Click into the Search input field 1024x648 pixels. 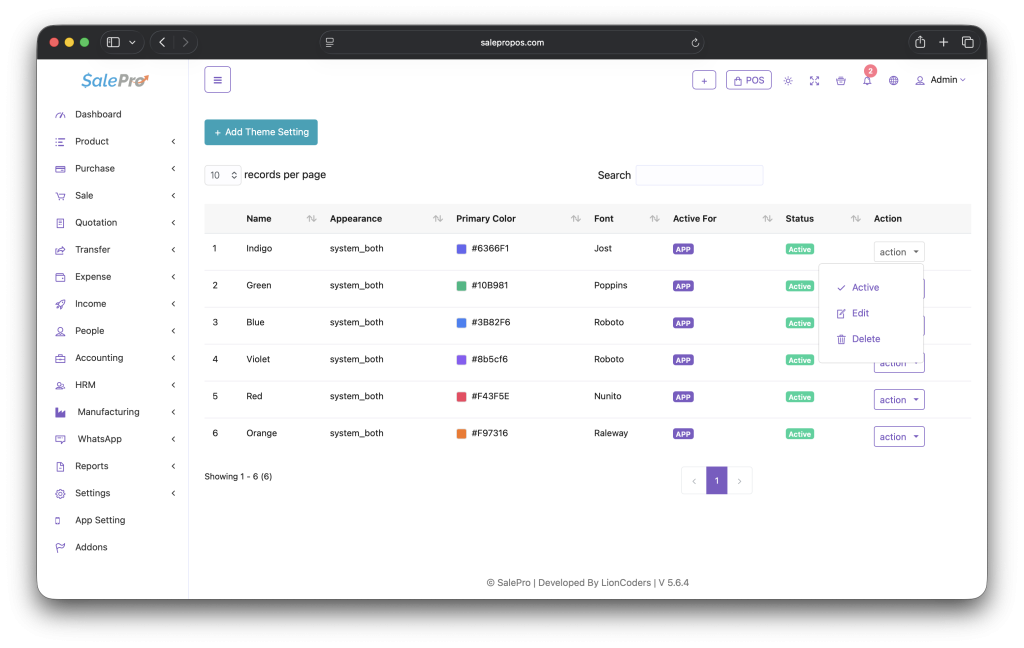tap(699, 175)
